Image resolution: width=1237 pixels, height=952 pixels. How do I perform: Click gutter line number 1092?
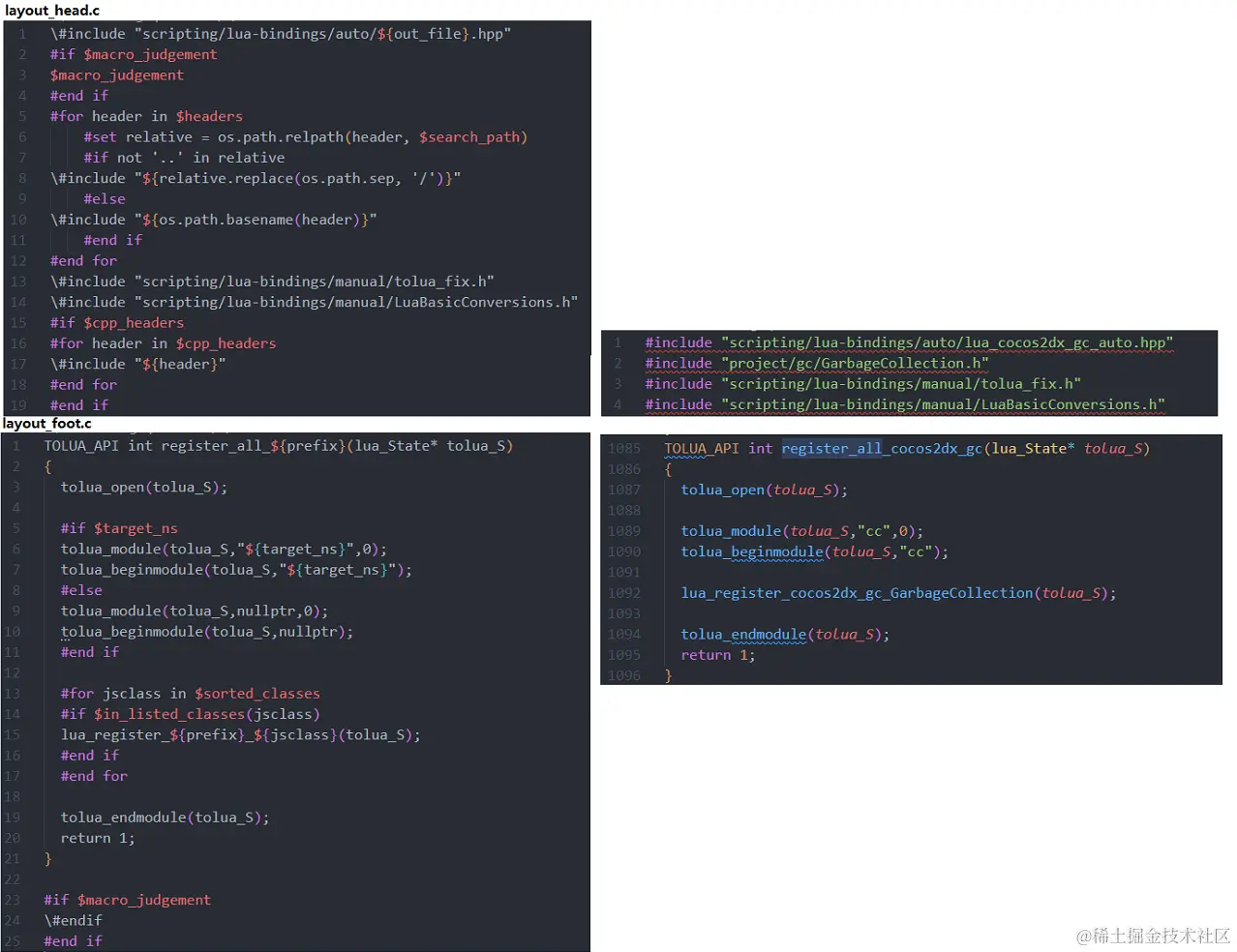[624, 593]
